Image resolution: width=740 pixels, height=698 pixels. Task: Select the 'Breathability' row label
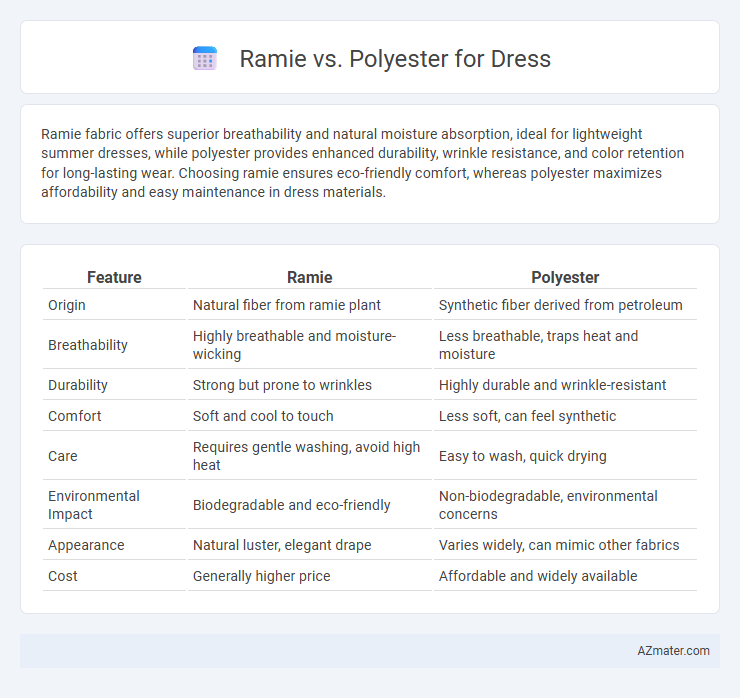click(88, 345)
